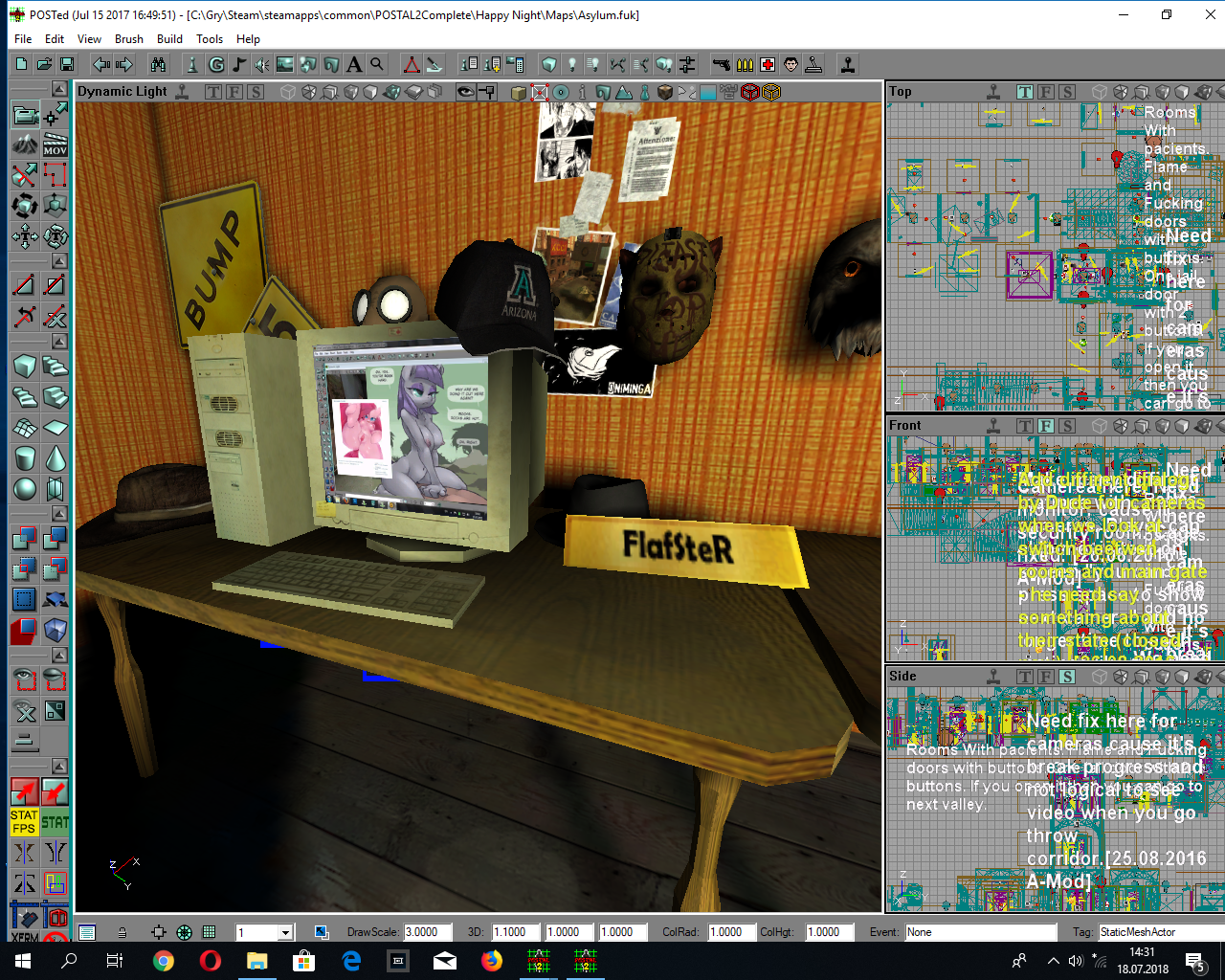1225x980 pixels.
Task: Collapse the STAT tools group arrow
Action: (x=59, y=767)
